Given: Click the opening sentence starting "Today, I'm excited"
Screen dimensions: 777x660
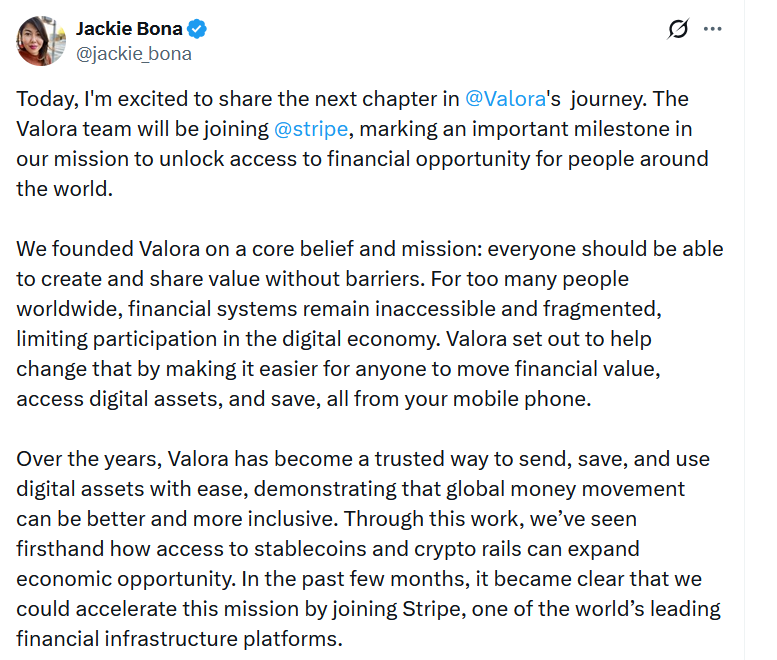Looking at the screenshot, I should point(240,99).
